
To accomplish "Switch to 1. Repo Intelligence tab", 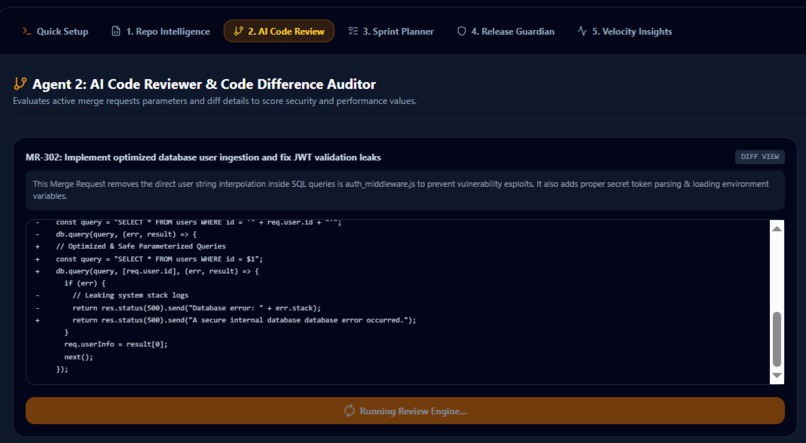I will (160, 31).
